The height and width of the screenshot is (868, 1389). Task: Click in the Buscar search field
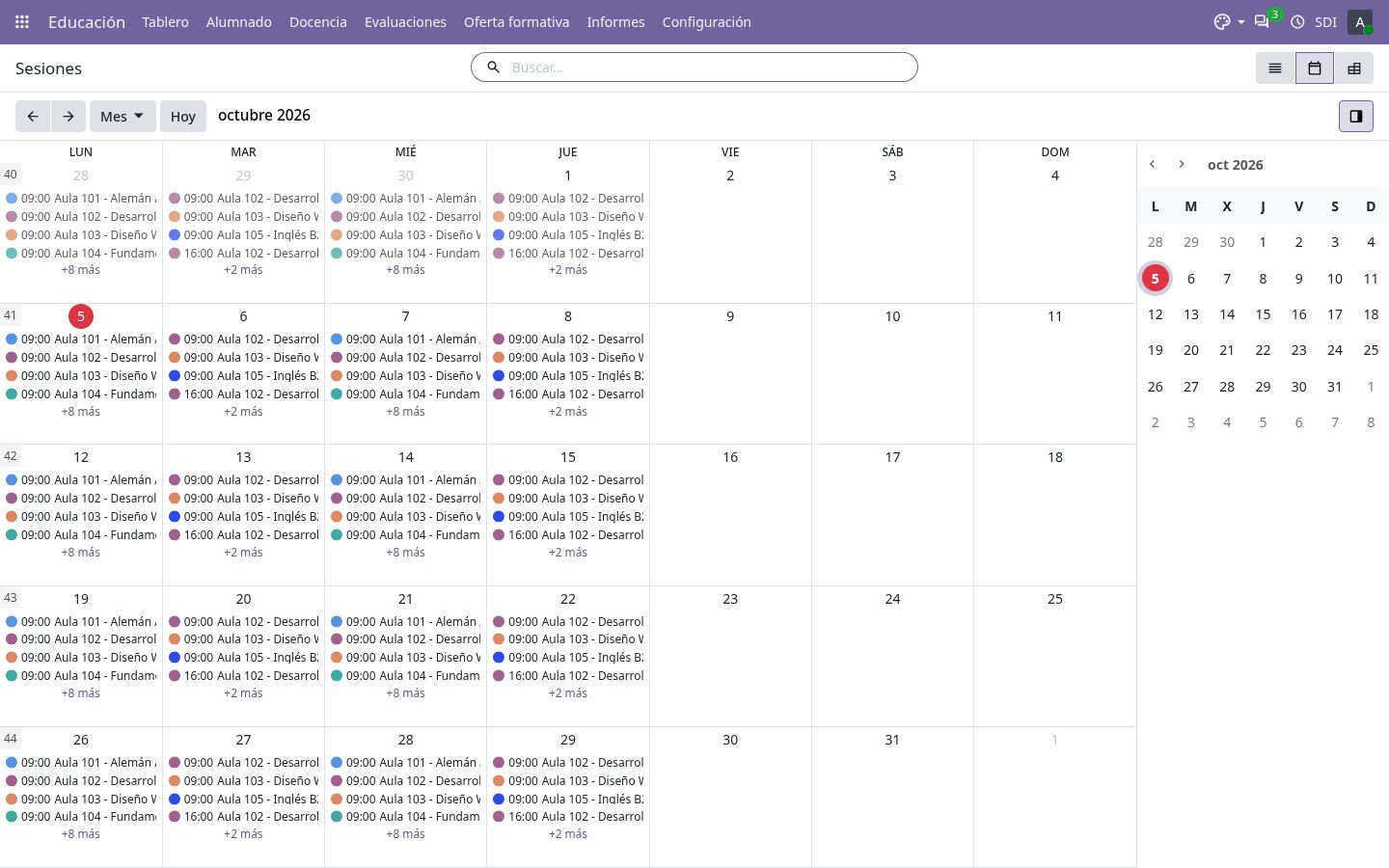coord(709,68)
